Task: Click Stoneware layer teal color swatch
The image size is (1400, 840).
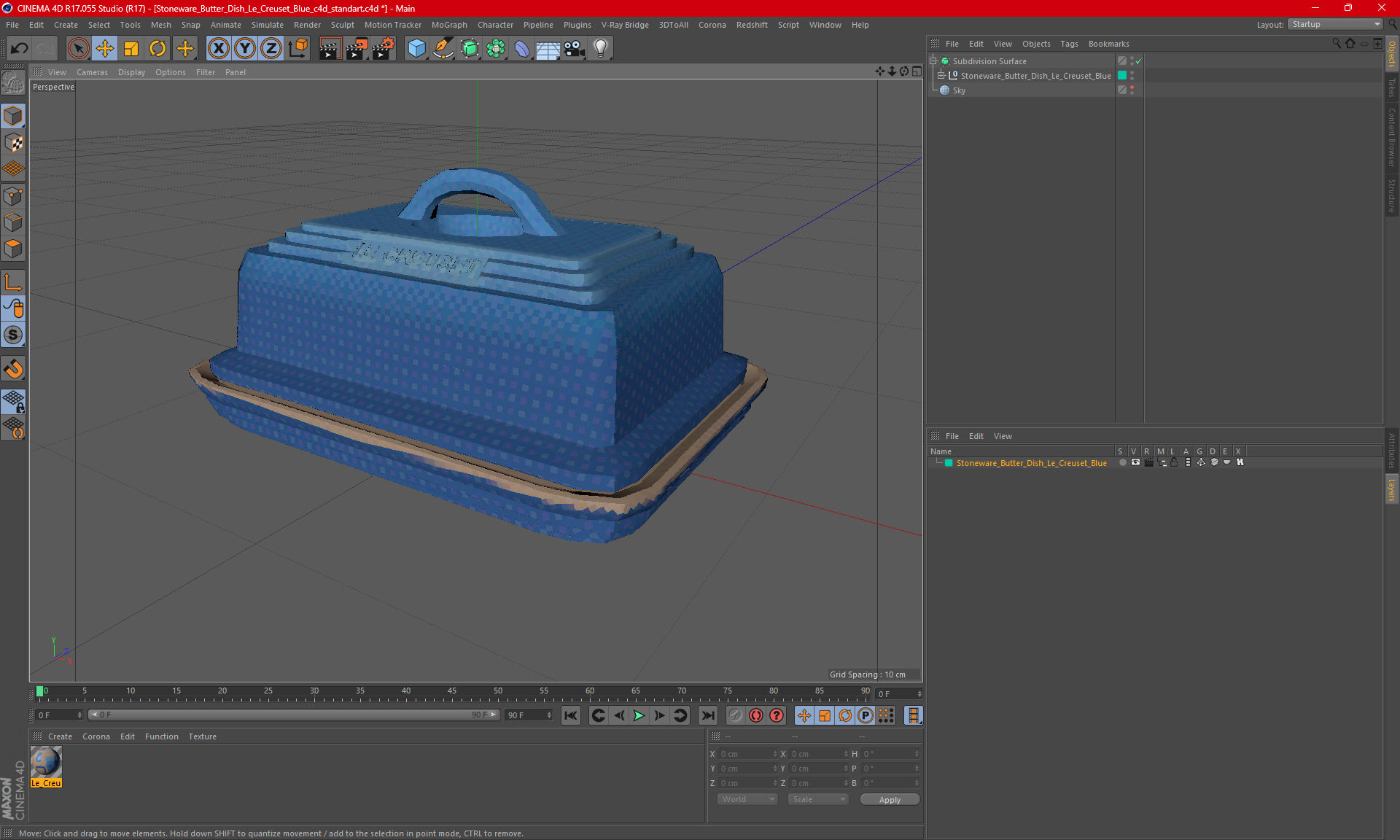Action: (x=949, y=463)
